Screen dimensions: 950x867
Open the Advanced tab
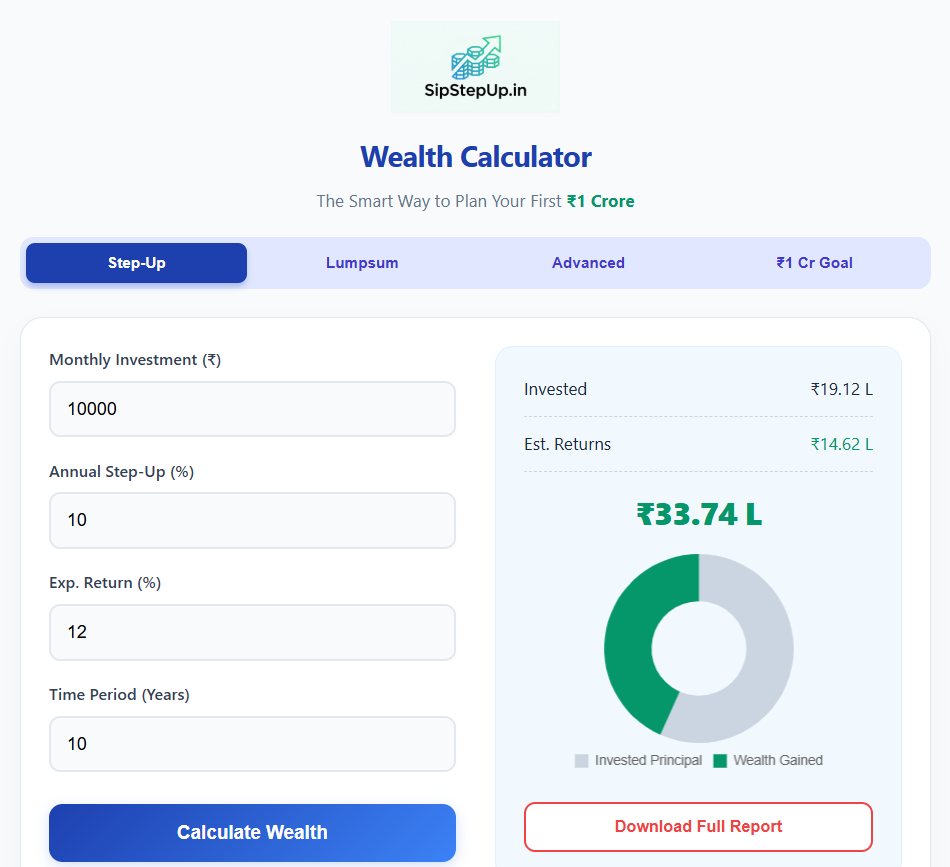(588, 263)
